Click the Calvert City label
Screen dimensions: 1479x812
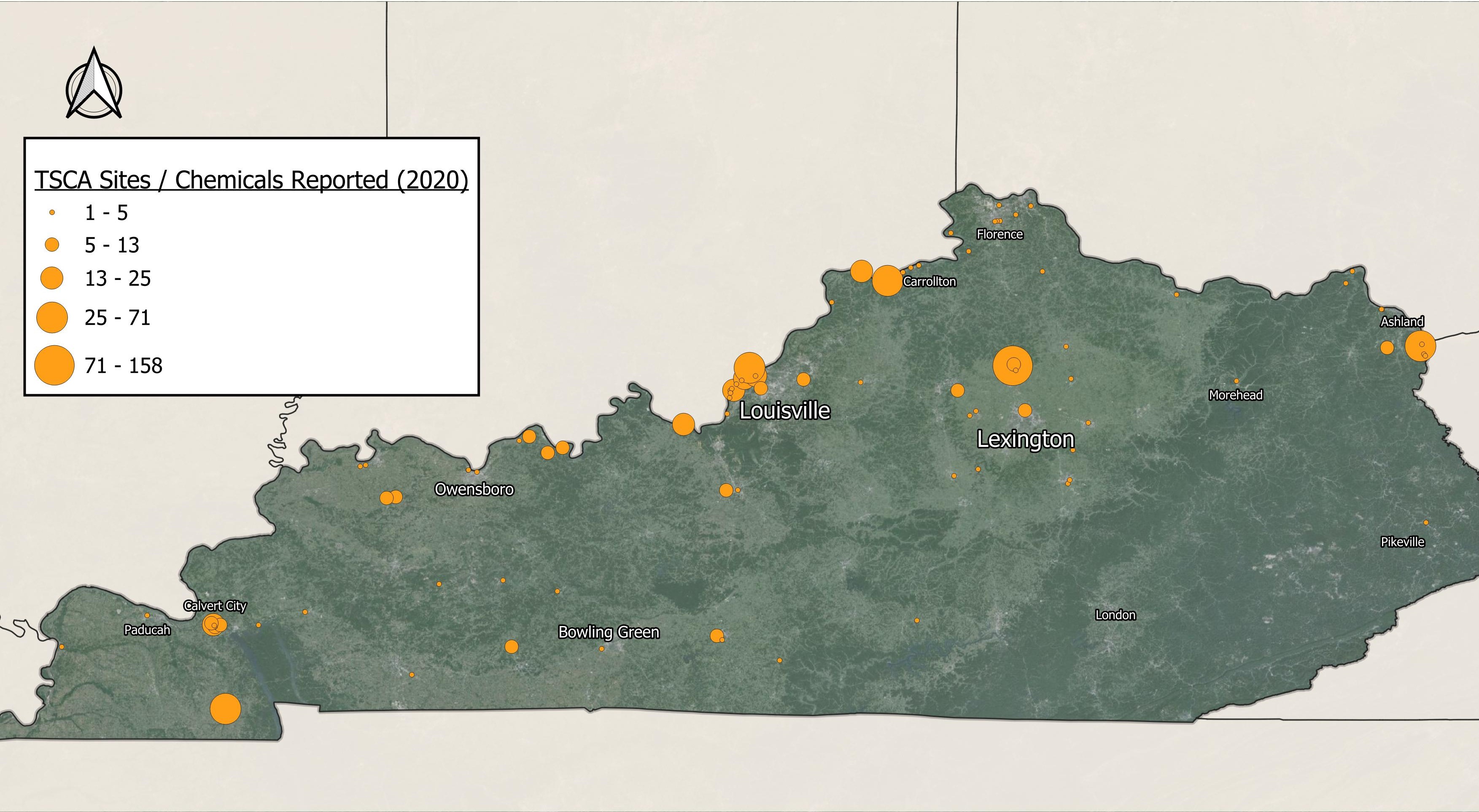[x=215, y=605]
